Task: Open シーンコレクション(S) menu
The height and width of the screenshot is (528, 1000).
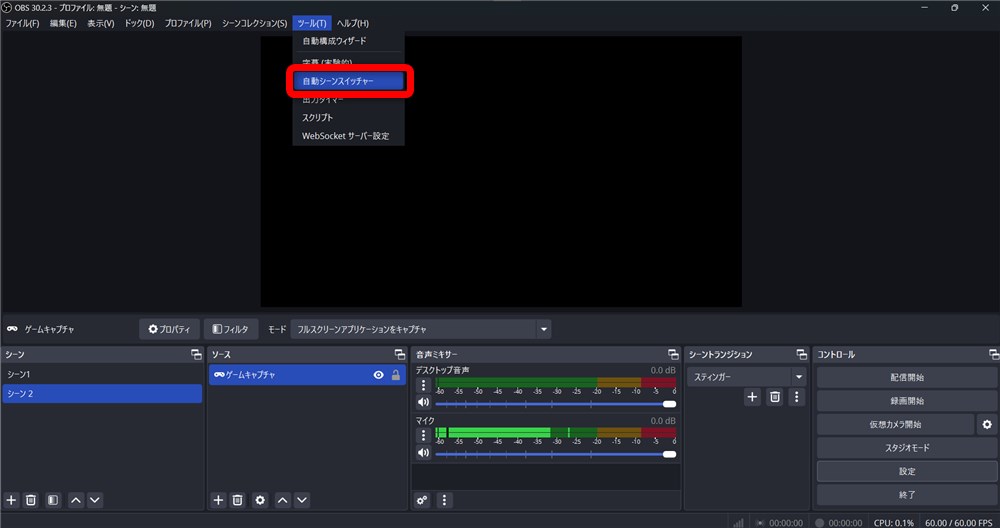Action: point(254,24)
